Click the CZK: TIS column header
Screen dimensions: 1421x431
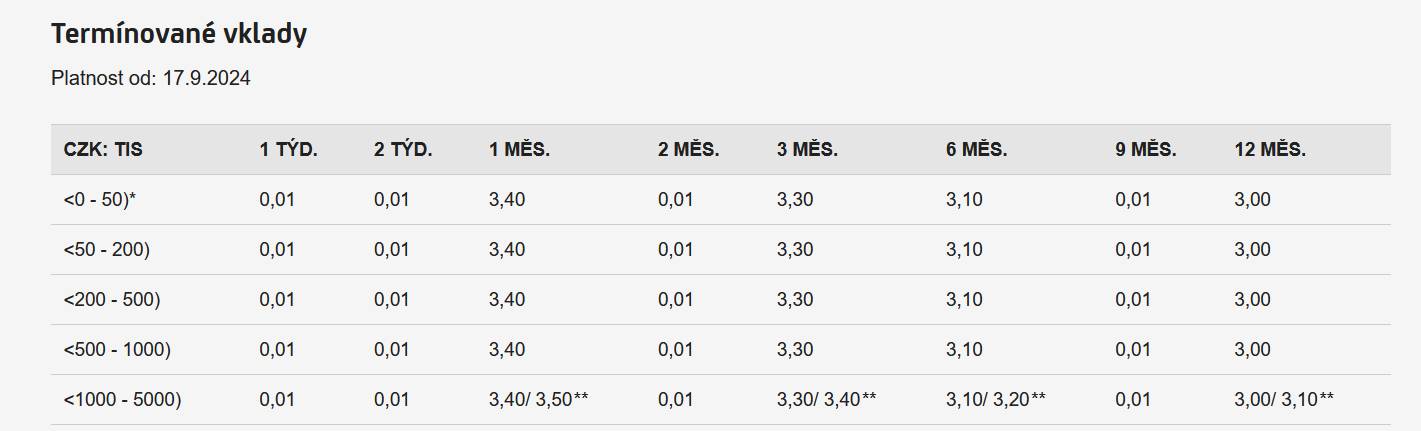coord(103,150)
